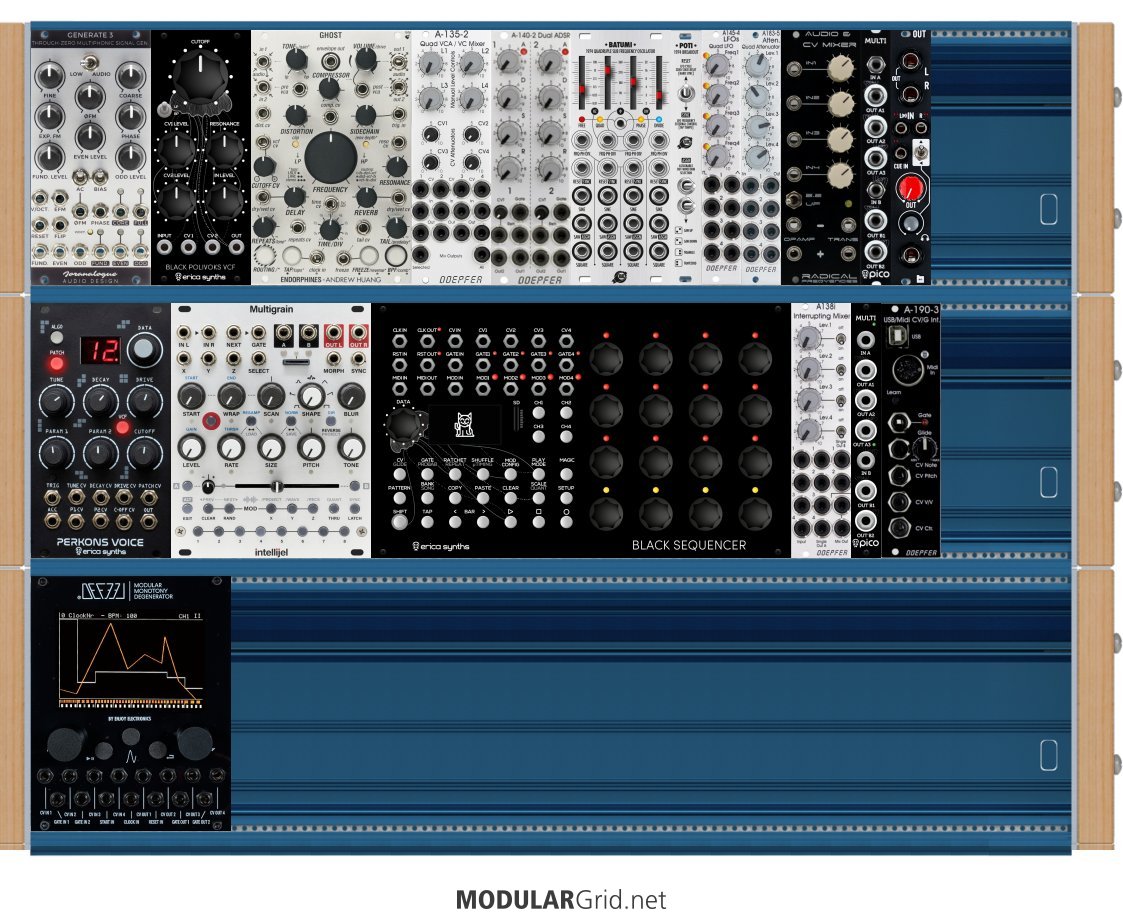This screenshot has height=921, width=1123.
Task: Click the ROUTING button on Ghost module
Action: click(265, 256)
